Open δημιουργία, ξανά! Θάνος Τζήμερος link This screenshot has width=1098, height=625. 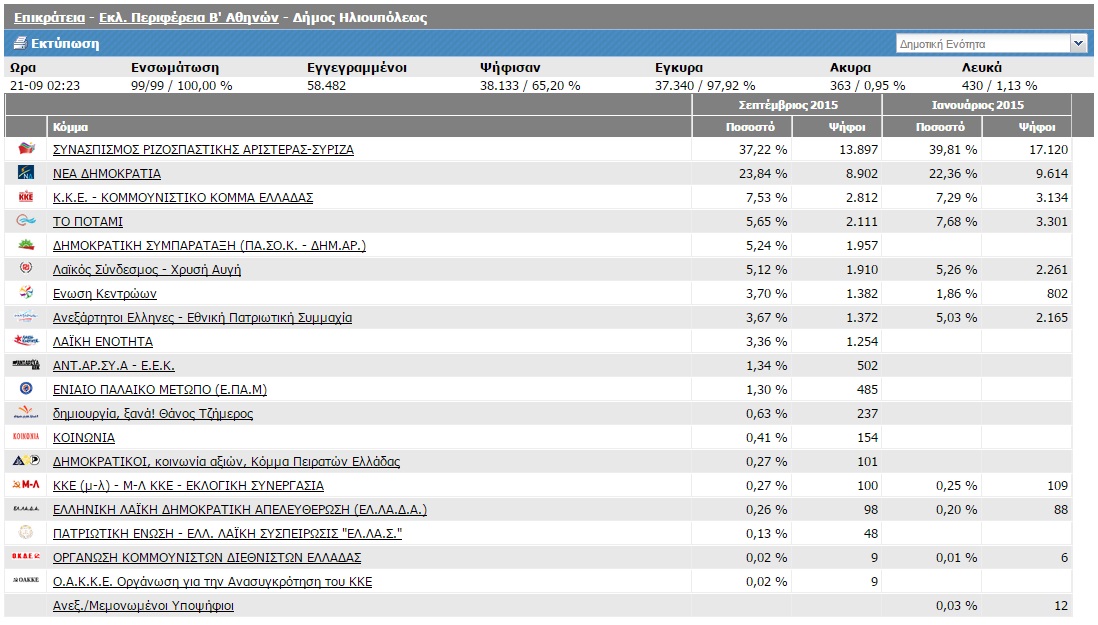click(x=153, y=414)
